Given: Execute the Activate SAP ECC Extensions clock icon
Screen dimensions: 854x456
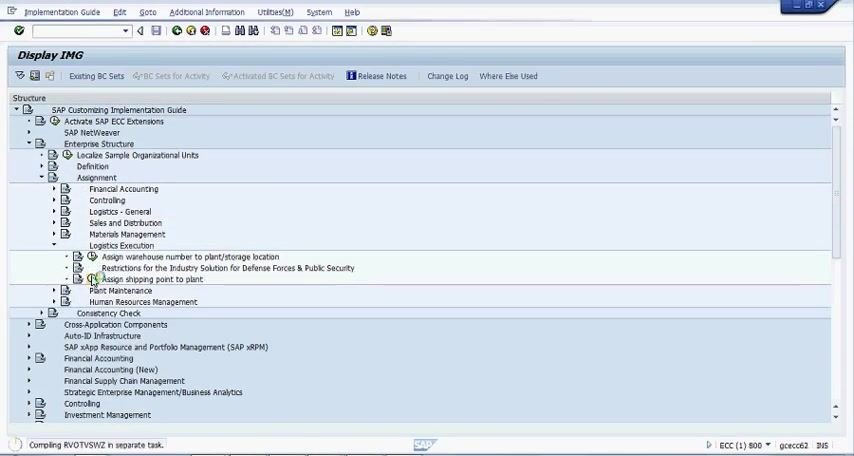Looking at the screenshot, I should click(54, 121).
